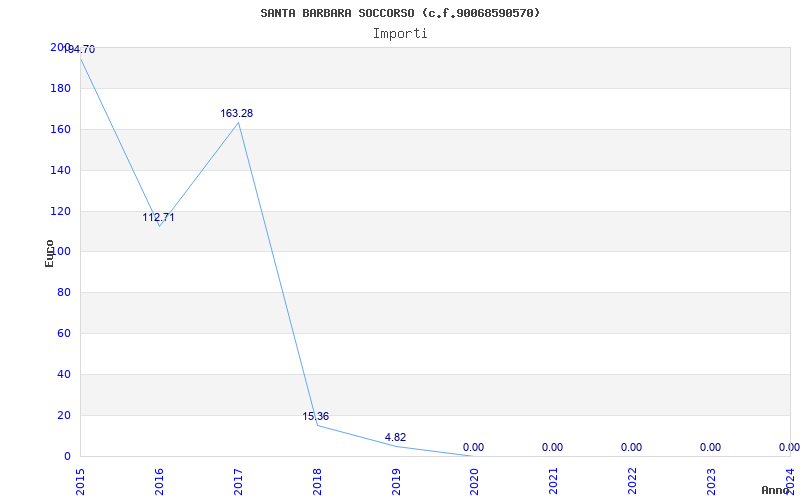Click the 0.00 label above 2023
The width and height of the screenshot is (800, 500).
point(710,447)
